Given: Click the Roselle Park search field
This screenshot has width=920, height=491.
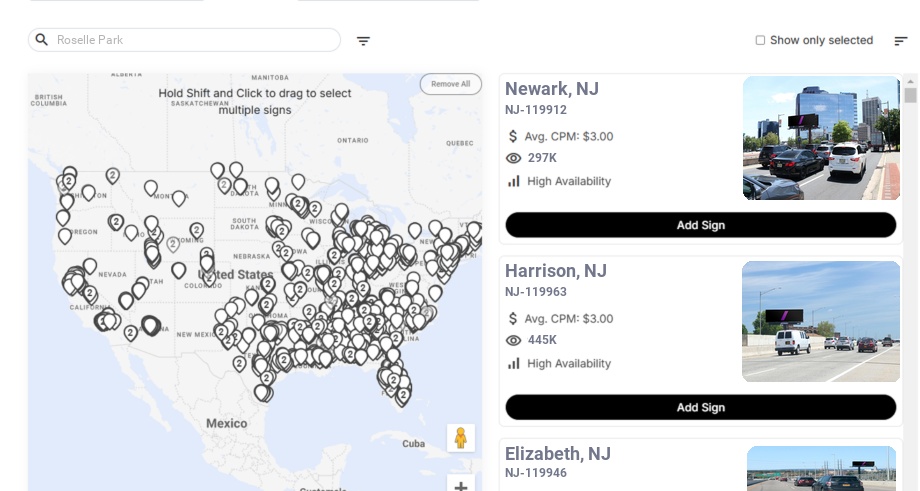Looking at the screenshot, I should point(190,40).
